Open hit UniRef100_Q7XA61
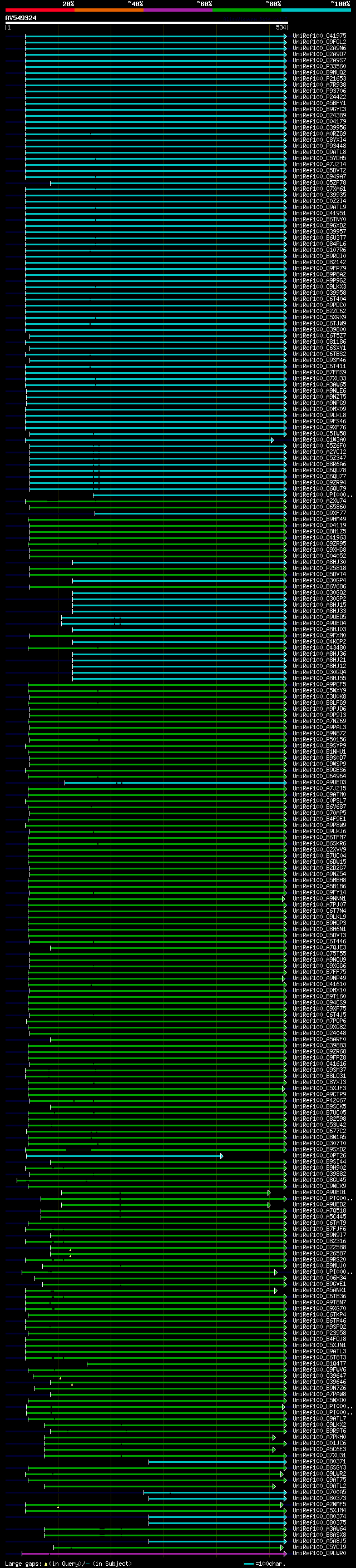Image resolution: width=356 pixels, height=1568 pixels. pyautogui.click(x=319, y=189)
